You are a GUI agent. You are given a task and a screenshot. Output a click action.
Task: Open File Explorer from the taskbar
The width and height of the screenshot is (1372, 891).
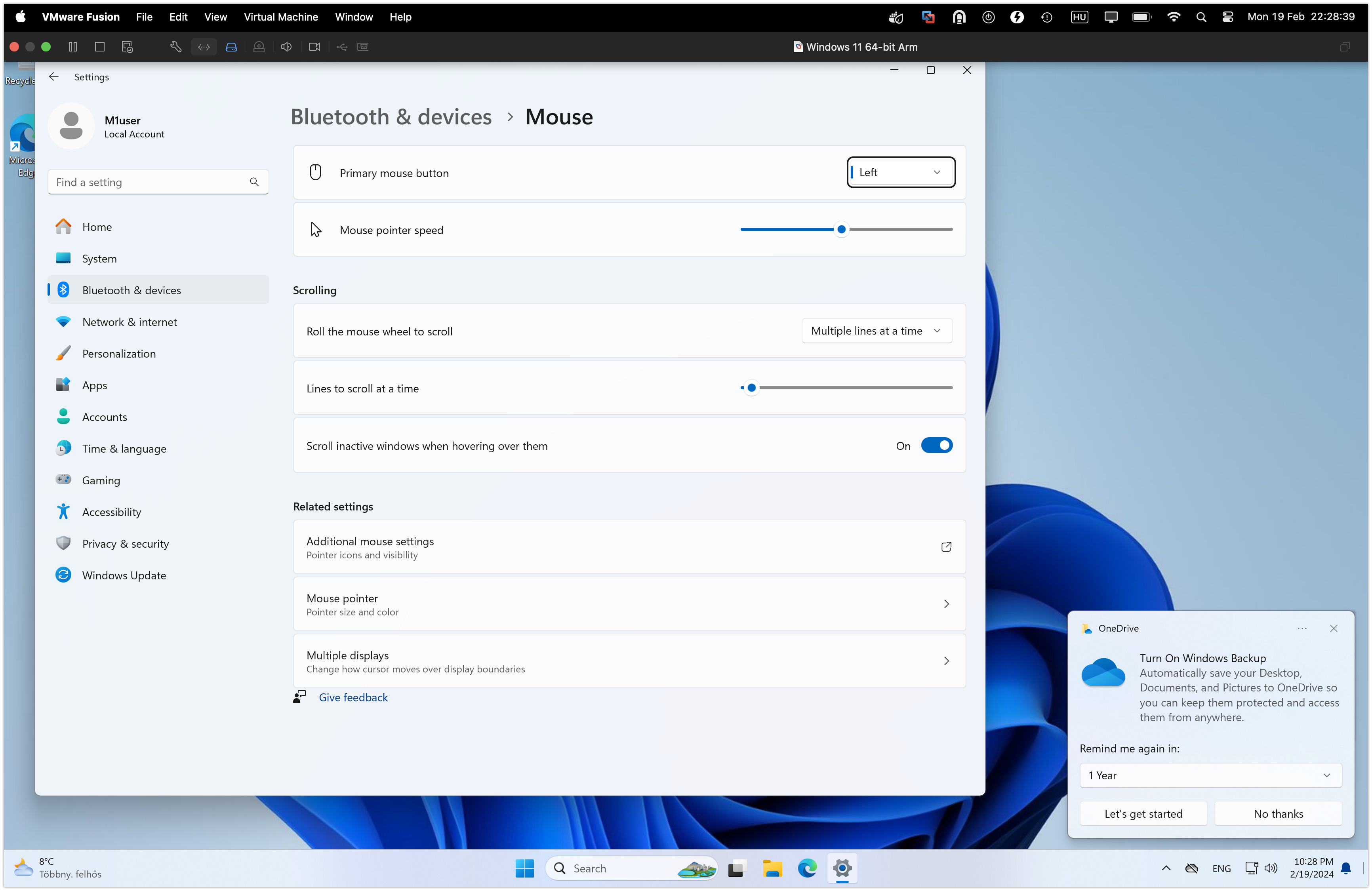(x=772, y=868)
